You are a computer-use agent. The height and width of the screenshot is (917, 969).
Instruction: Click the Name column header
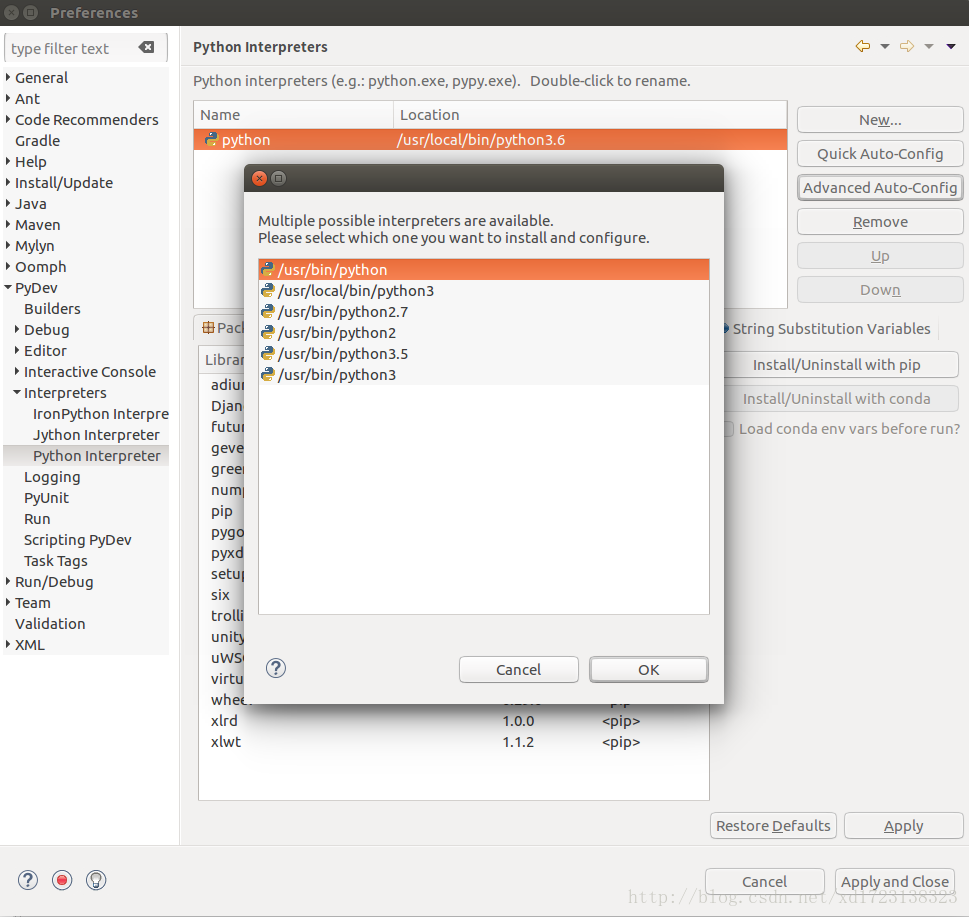(294, 115)
